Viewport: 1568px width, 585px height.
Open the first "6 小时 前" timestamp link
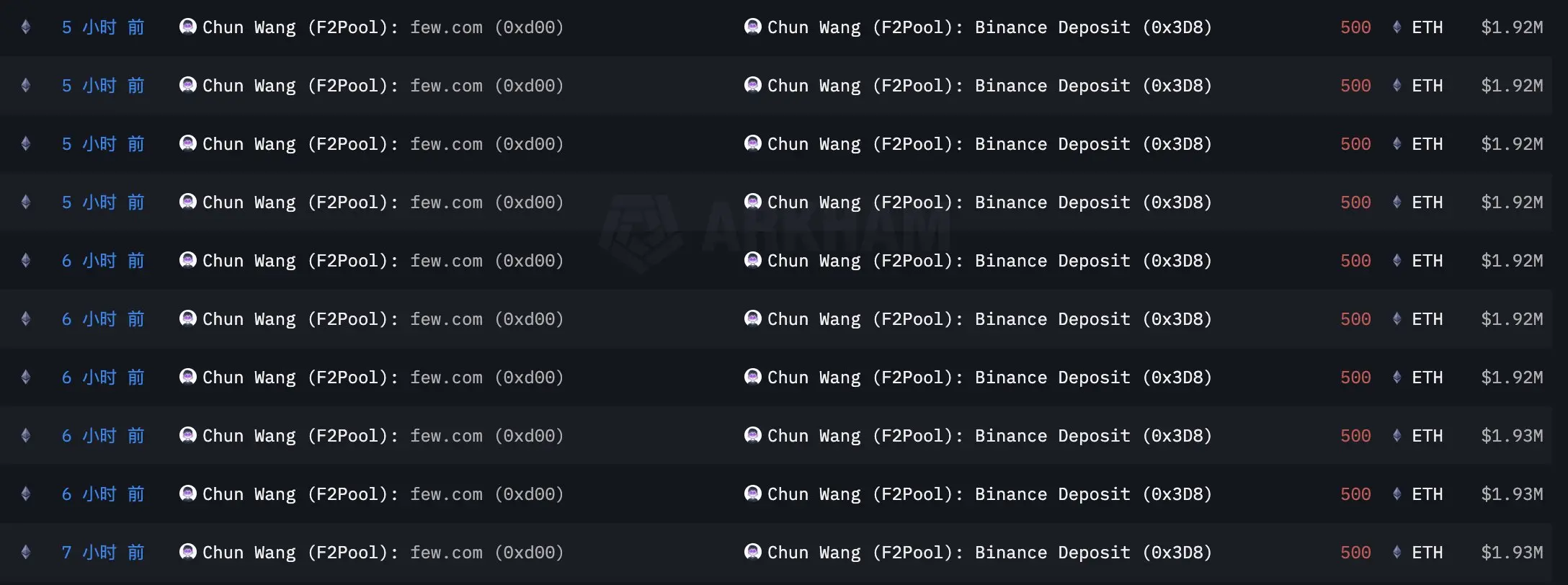click(x=103, y=261)
